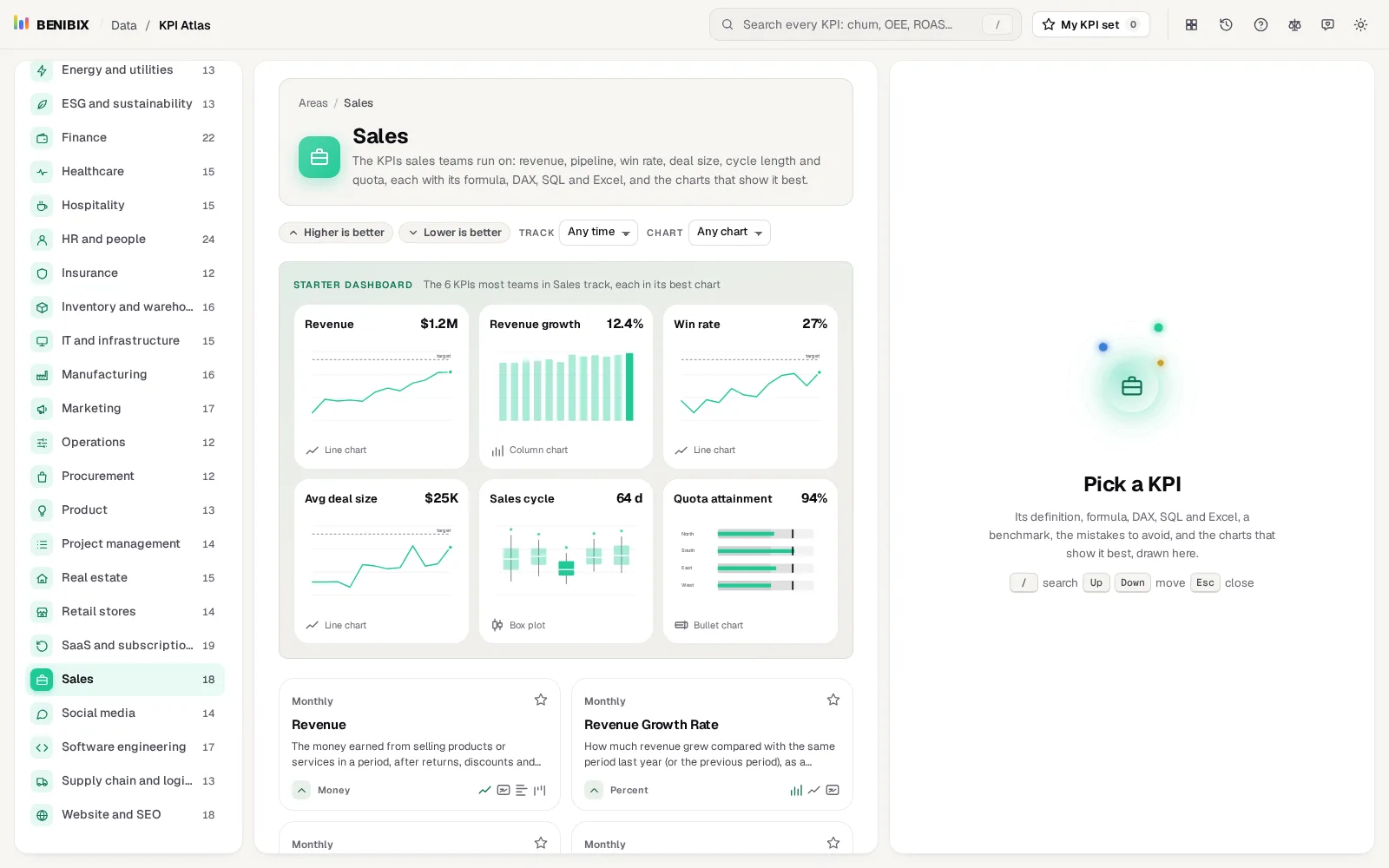
Task: Click the green Sales briefcase header icon
Action: (319, 157)
